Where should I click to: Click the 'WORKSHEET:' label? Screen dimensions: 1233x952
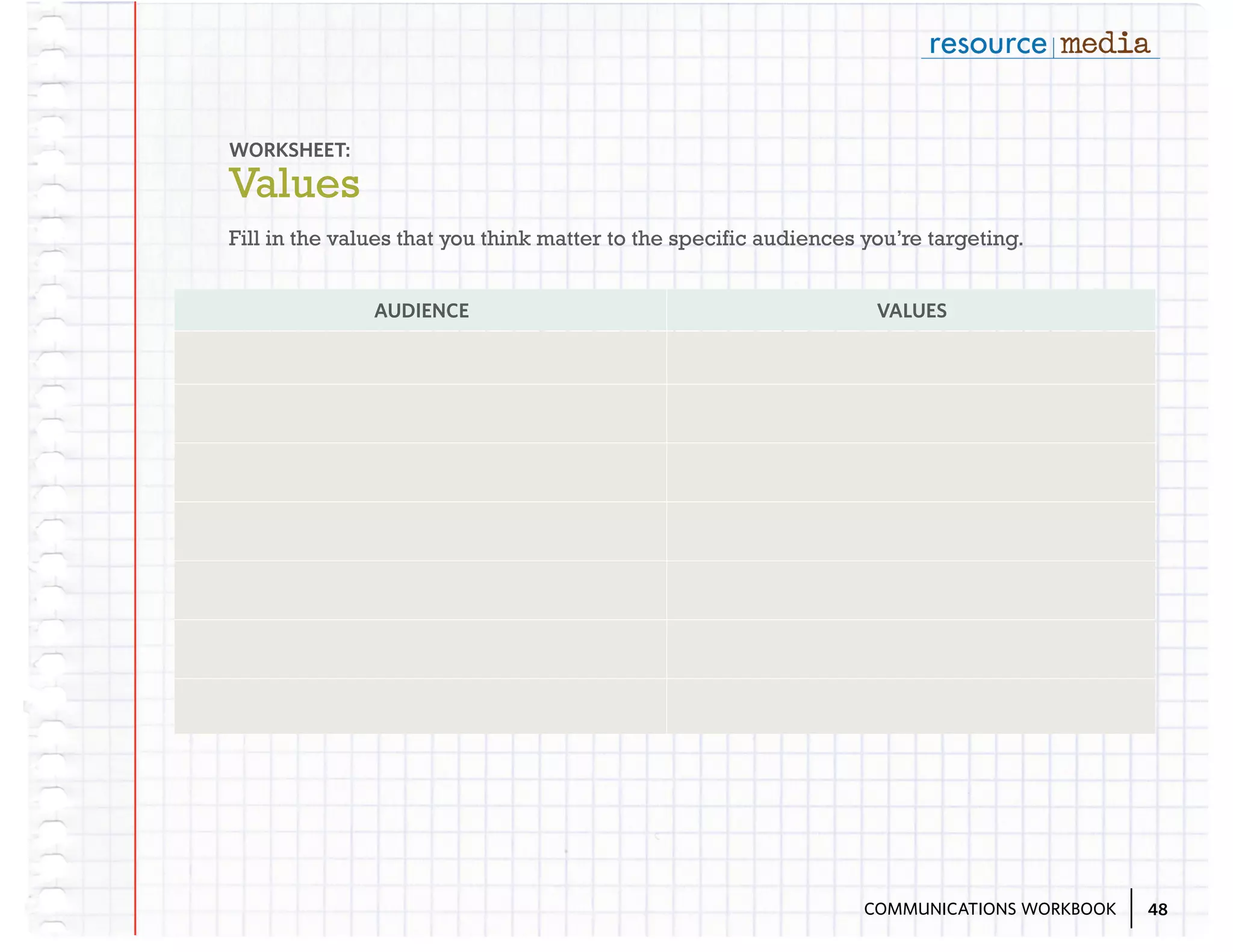290,150
